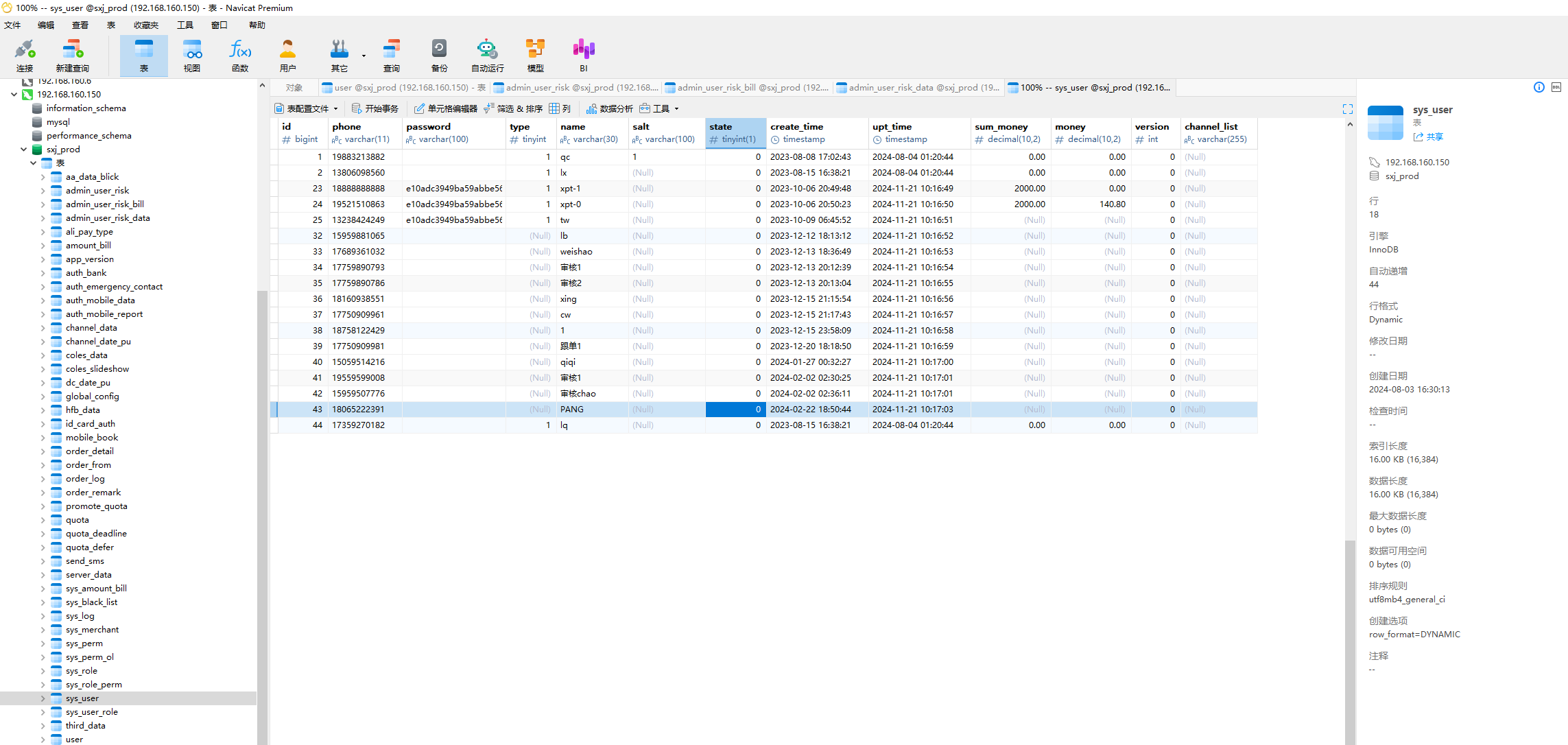The height and width of the screenshot is (745, 1568).
Task: Collapse the sxj_prod database node
Action: 23,150
